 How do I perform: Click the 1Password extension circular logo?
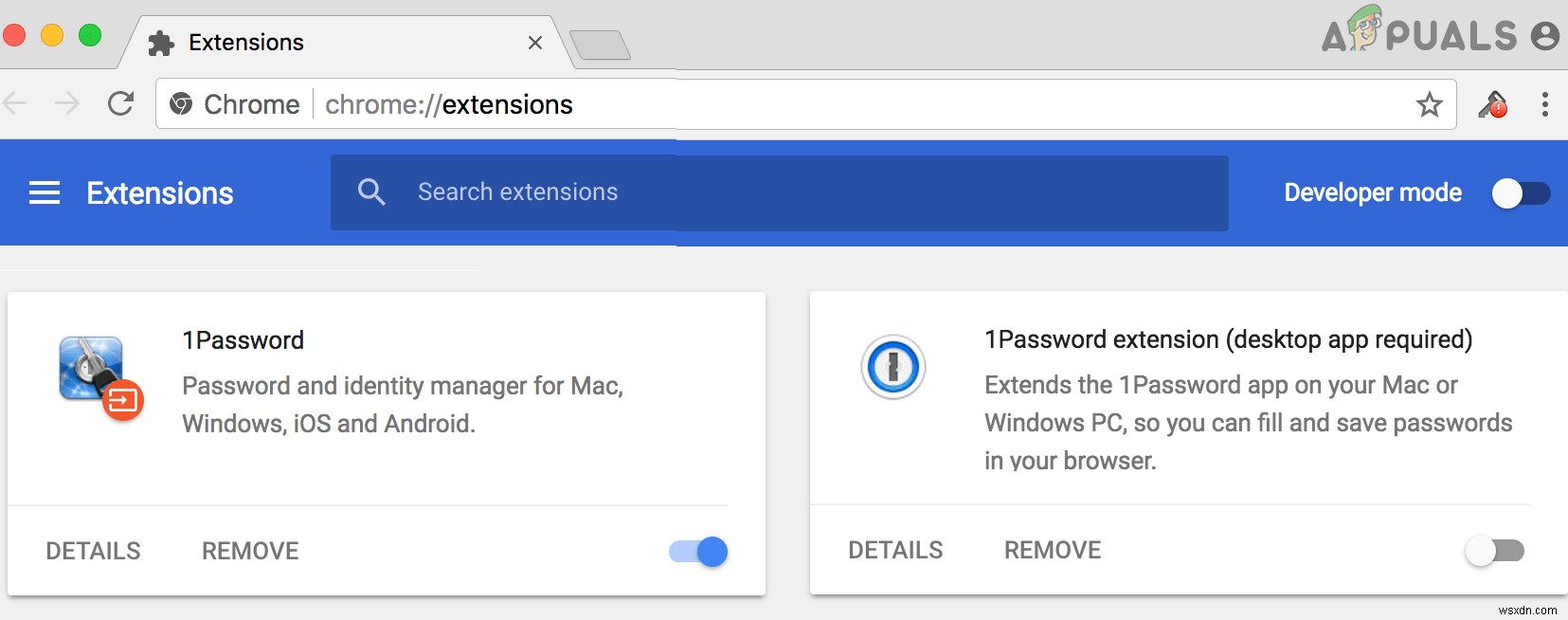click(894, 368)
